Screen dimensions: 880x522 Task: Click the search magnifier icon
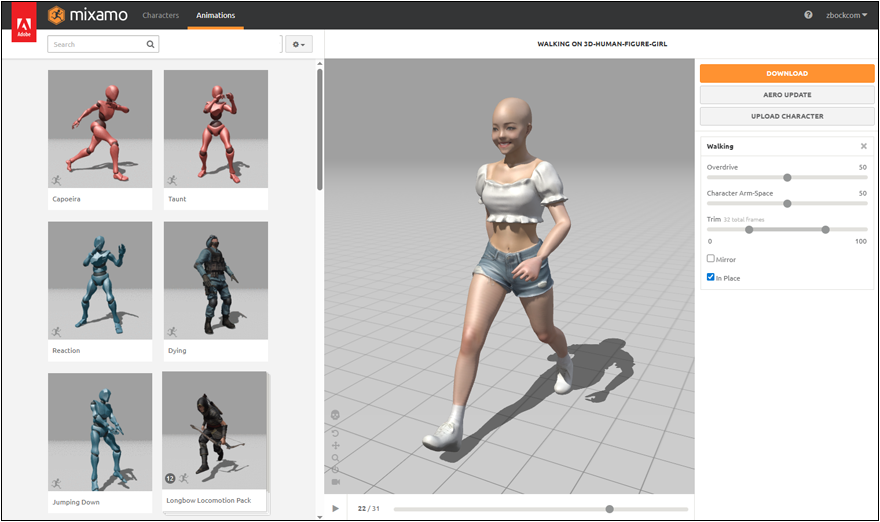pyautogui.click(x=150, y=44)
